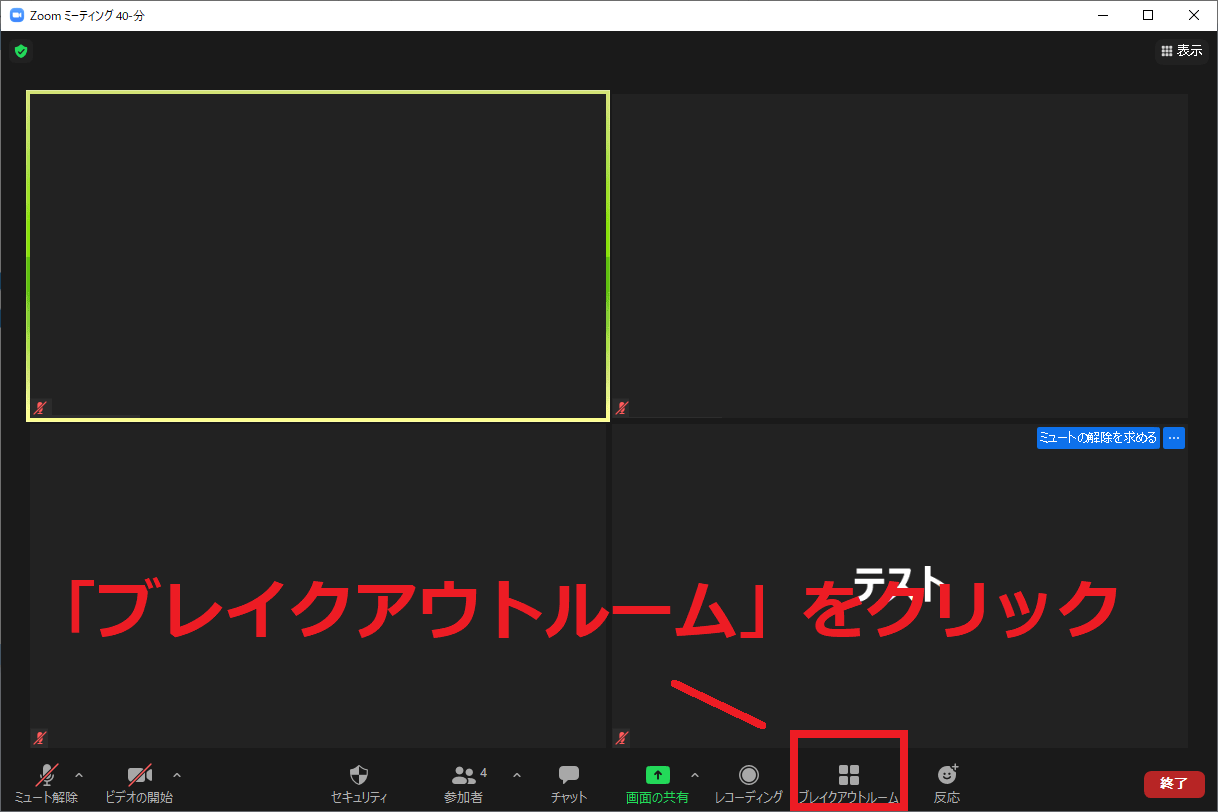Screen dimensions: 1218x812
Task: Open the blue more options (…) button
Action: (1174, 438)
